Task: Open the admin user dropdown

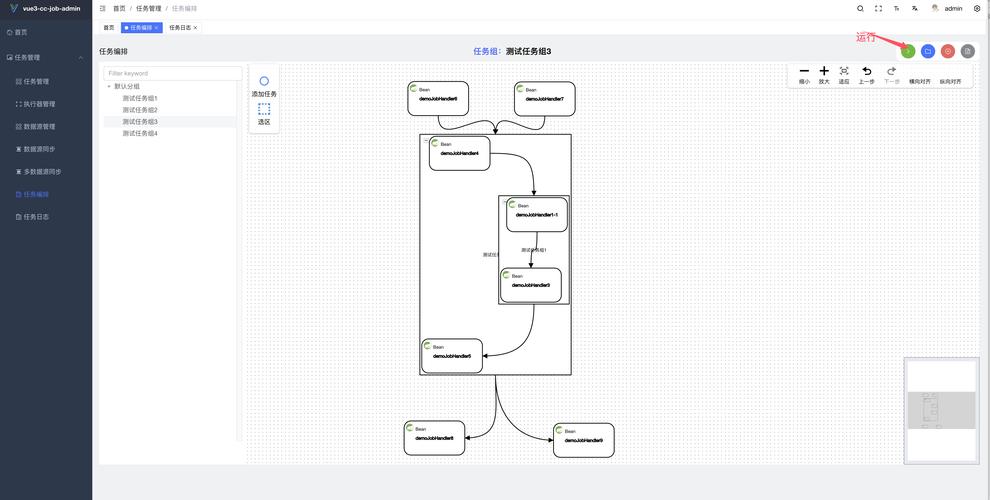Action: point(948,8)
